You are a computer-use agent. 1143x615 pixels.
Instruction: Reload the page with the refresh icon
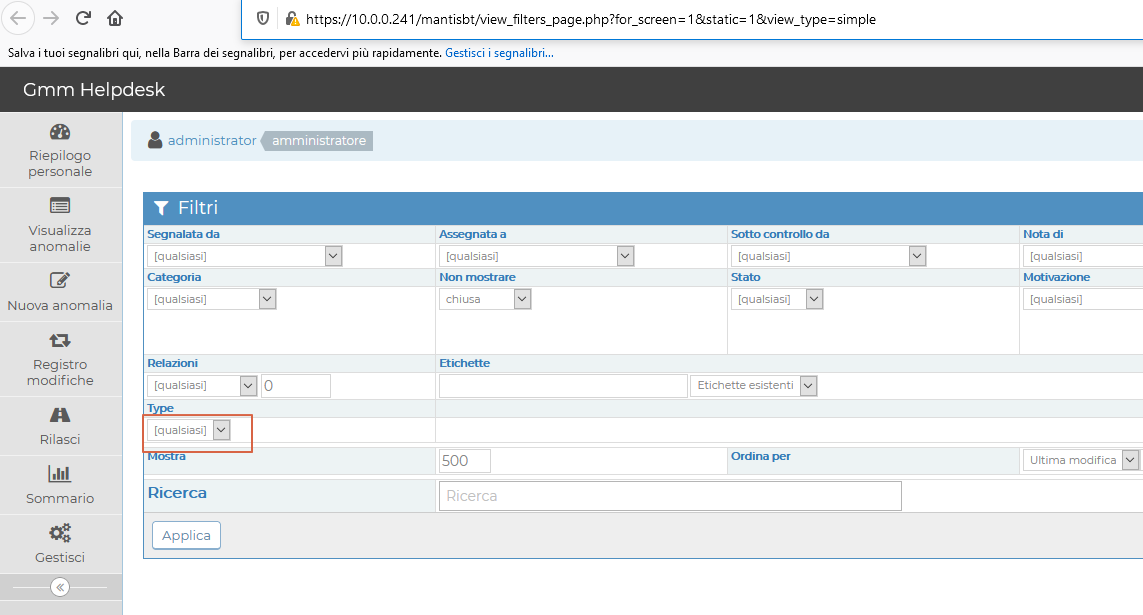click(83, 17)
